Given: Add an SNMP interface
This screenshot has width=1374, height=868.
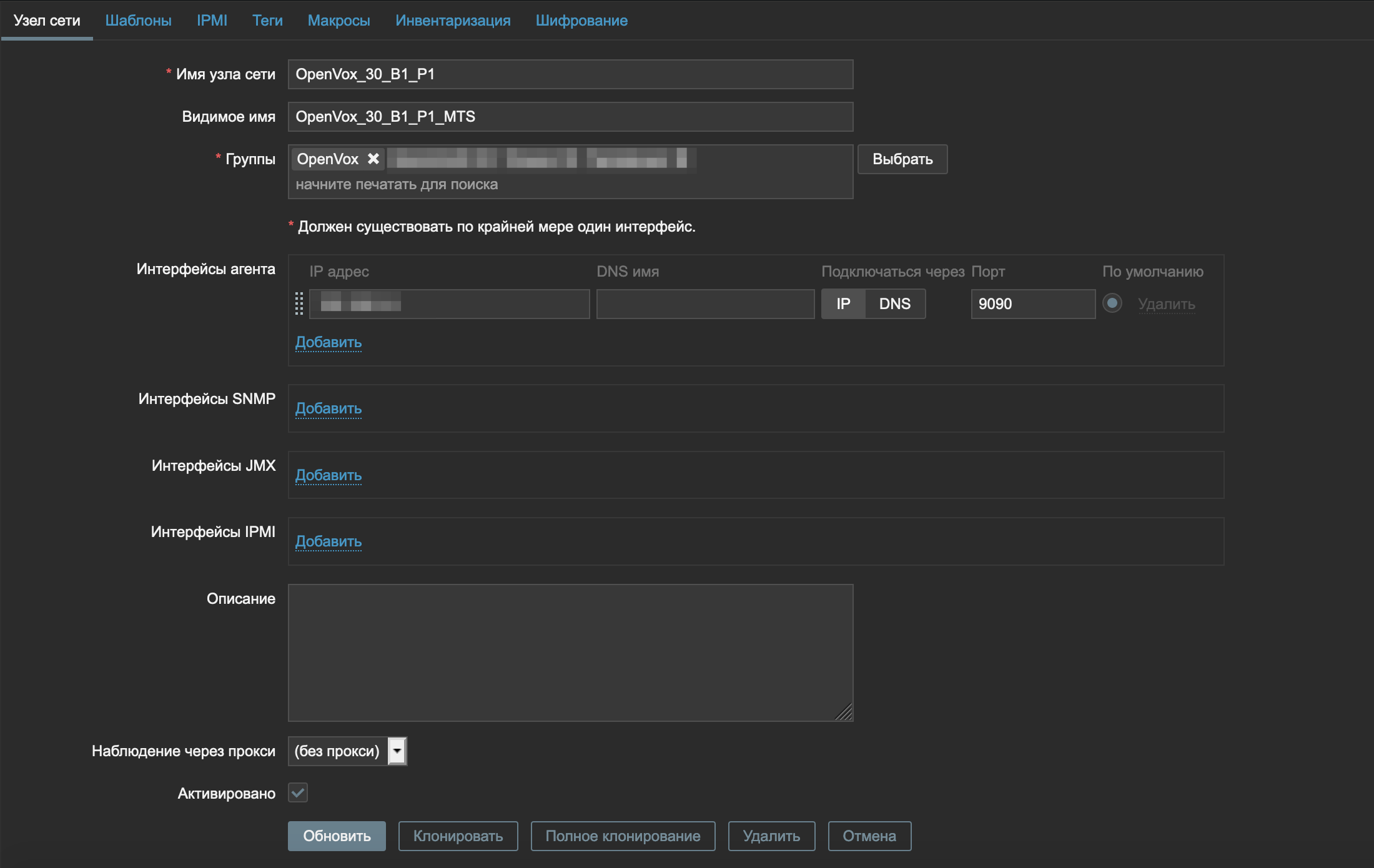Looking at the screenshot, I should (329, 408).
